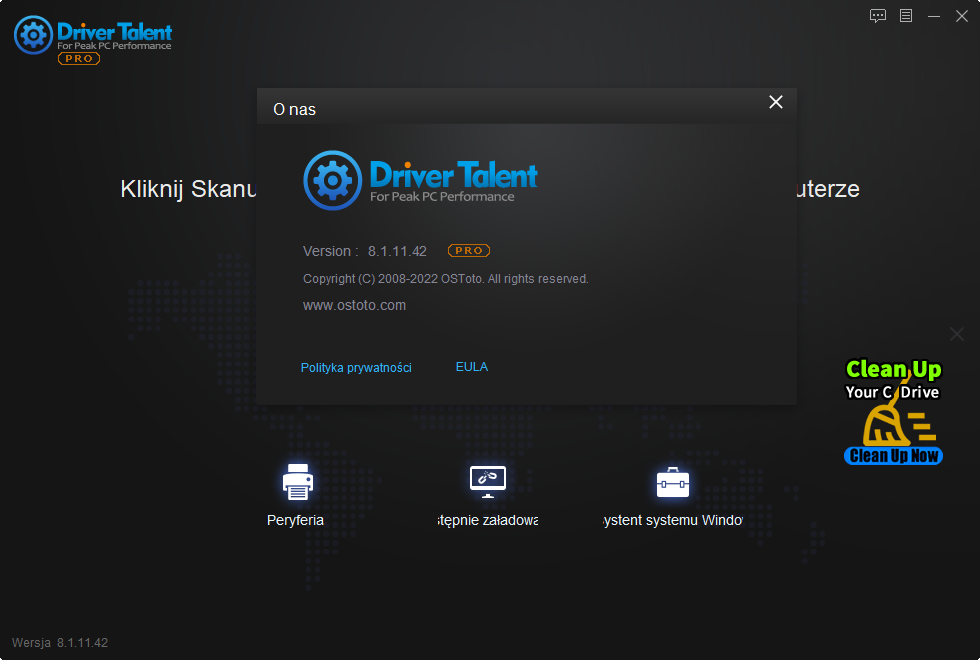
Task: Open the EULA link
Action: (x=472, y=367)
